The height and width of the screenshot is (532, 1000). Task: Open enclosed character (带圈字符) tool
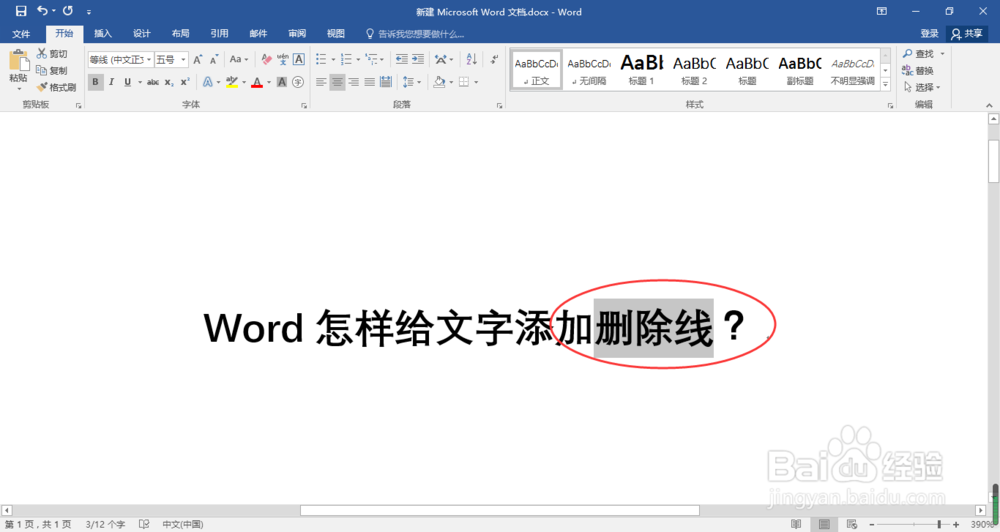pos(298,82)
